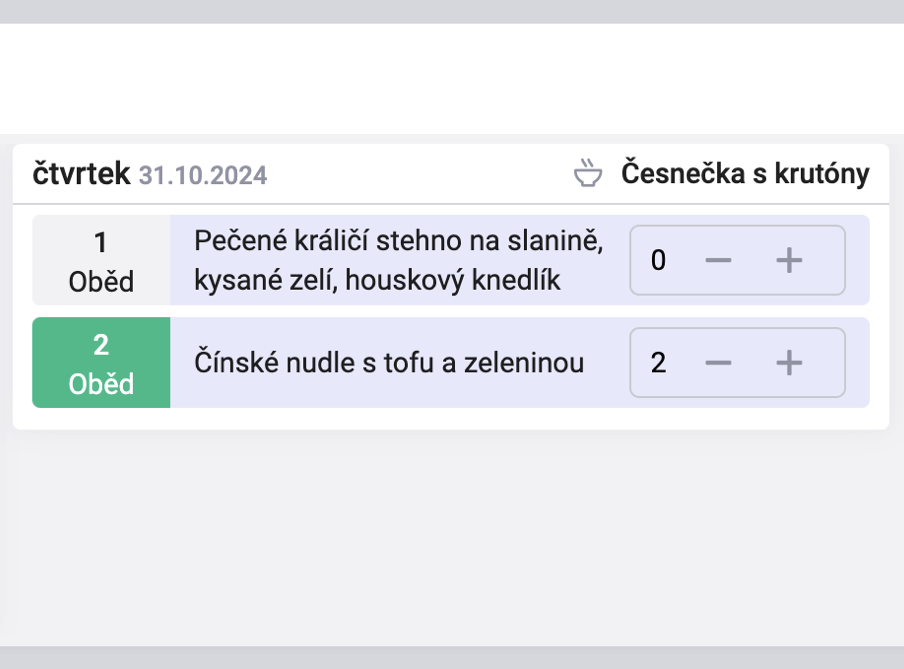904x669 pixels.
Task: Click the number 1 in first lunch tile
Action: (x=100, y=243)
